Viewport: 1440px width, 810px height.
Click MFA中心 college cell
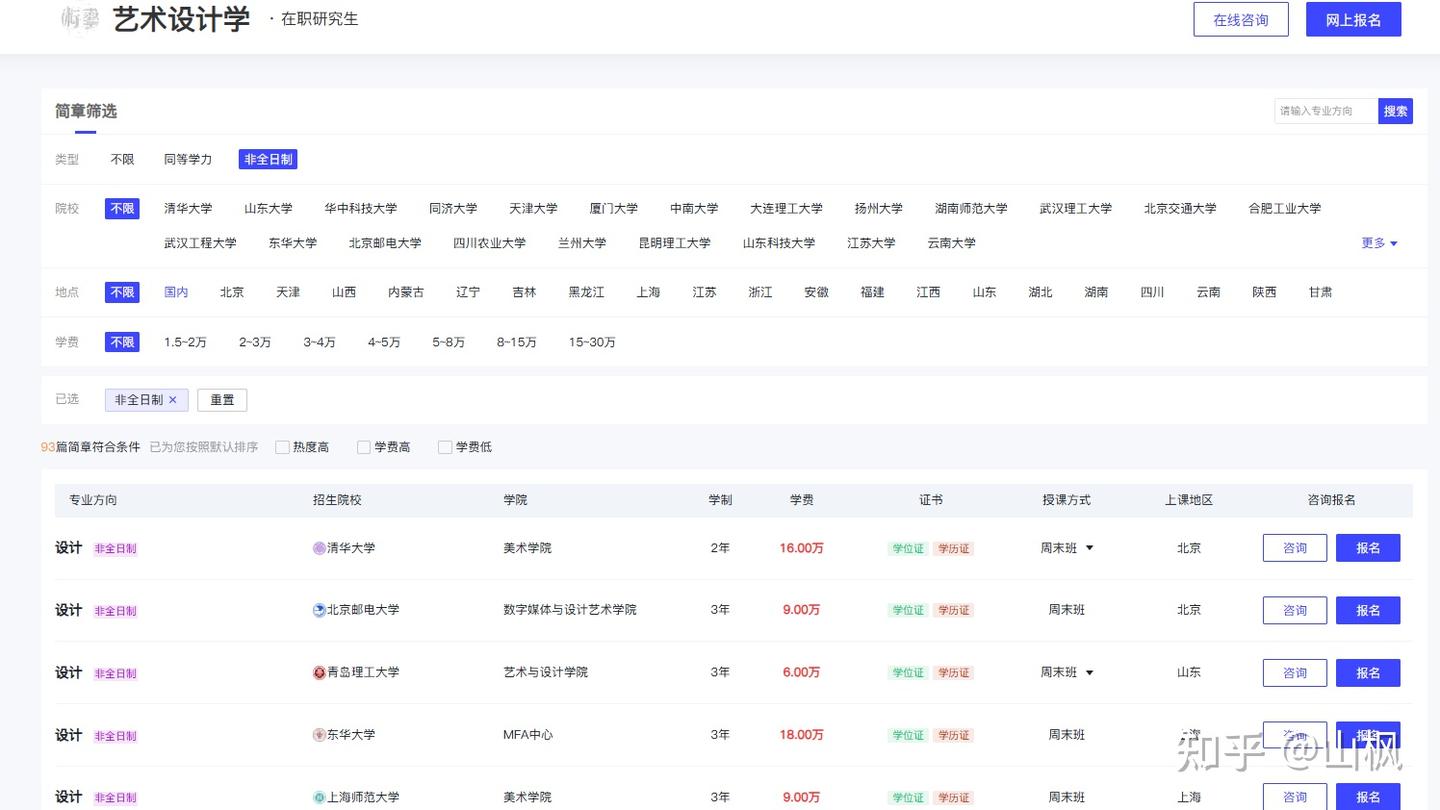pos(527,735)
